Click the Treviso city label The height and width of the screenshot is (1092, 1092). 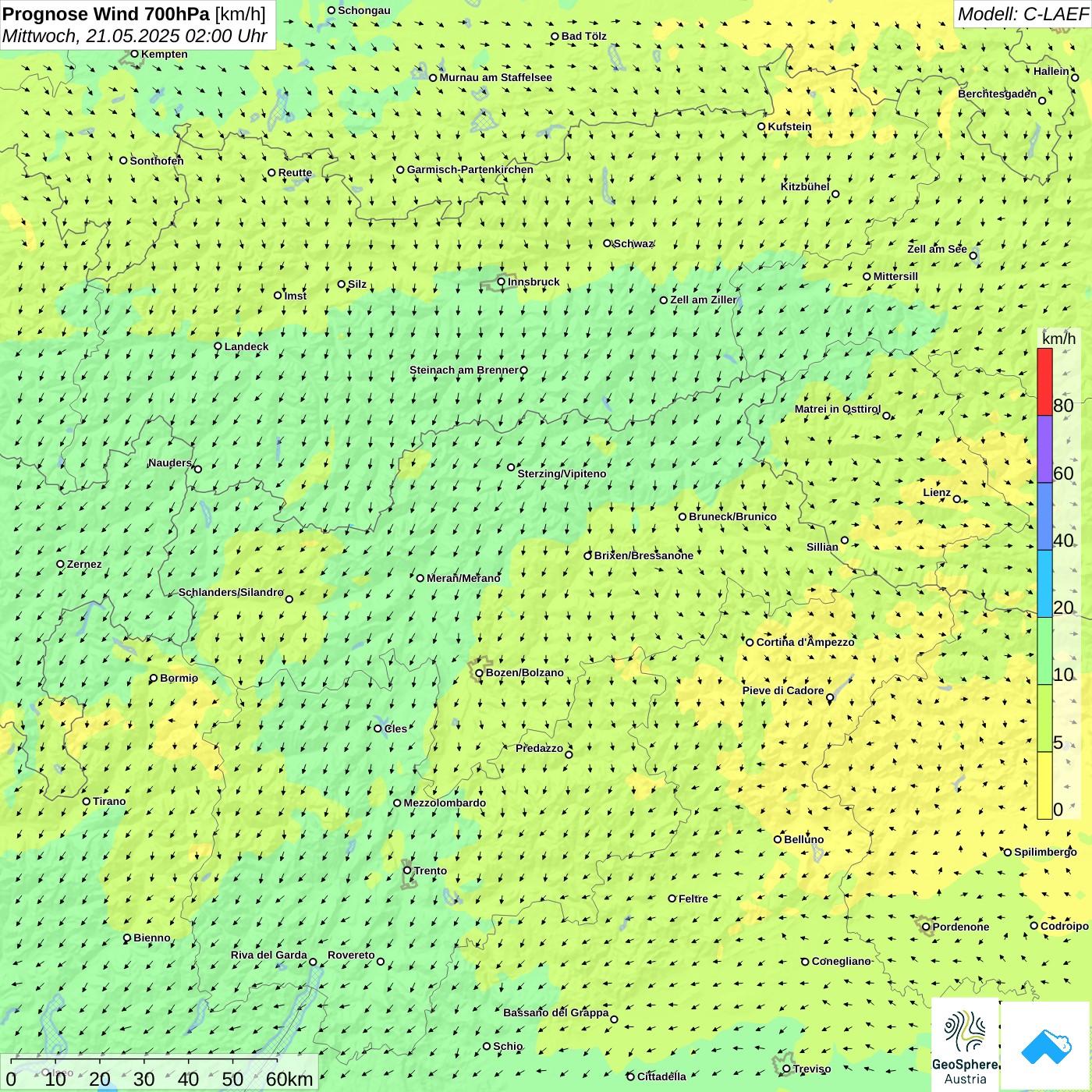tap(812, 1069)
